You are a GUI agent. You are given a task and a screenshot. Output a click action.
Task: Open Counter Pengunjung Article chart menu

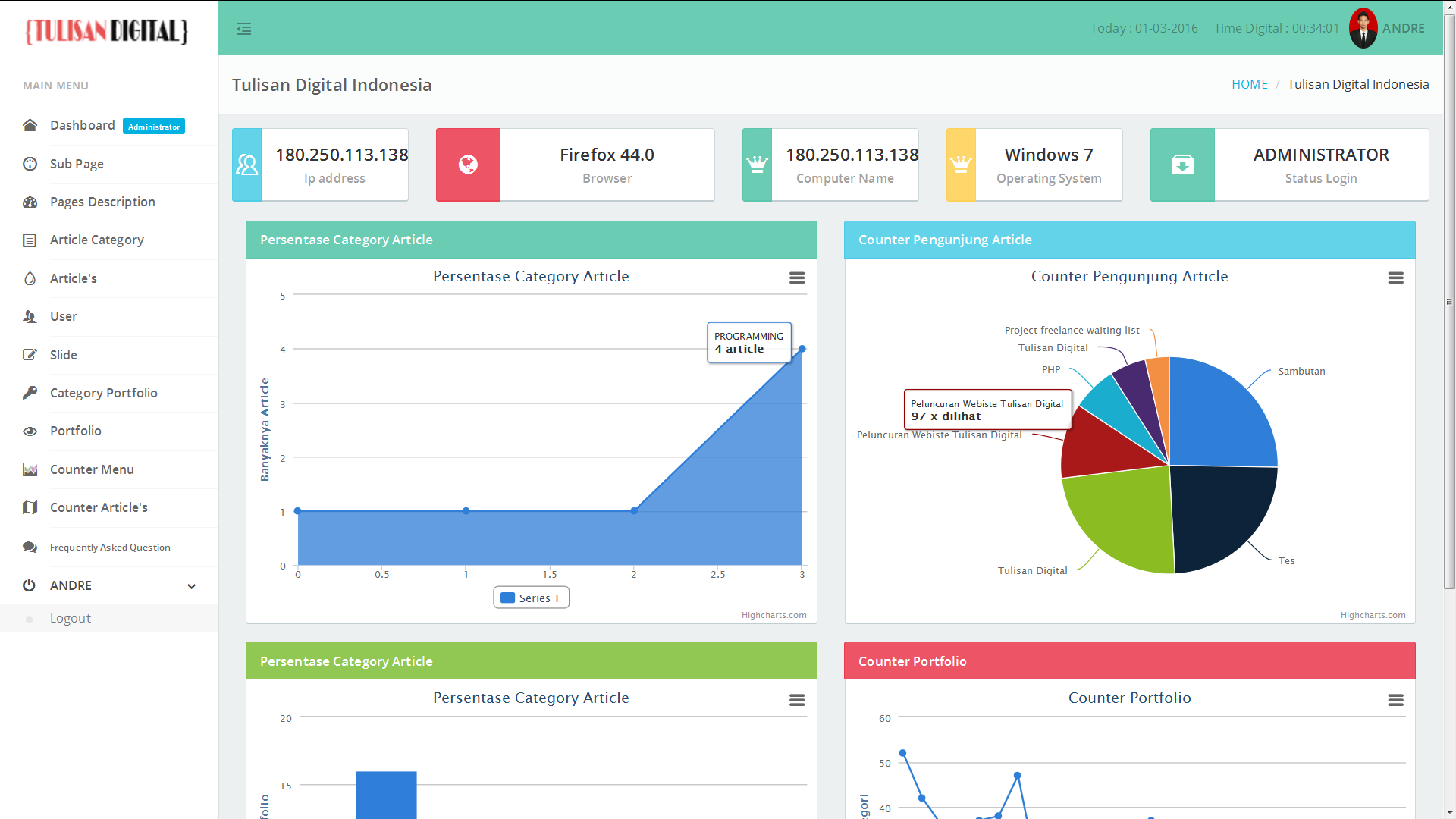tap(1395, 278)
